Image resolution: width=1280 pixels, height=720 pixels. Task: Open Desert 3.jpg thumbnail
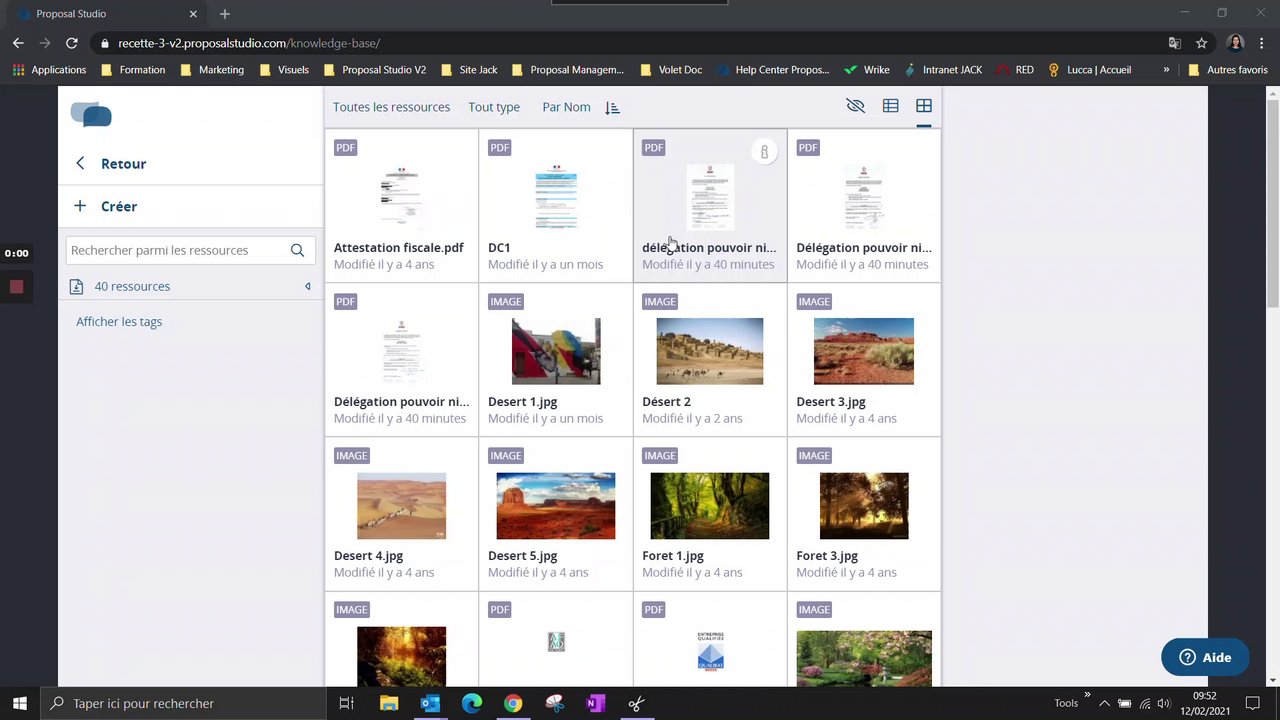pos(864,351)
